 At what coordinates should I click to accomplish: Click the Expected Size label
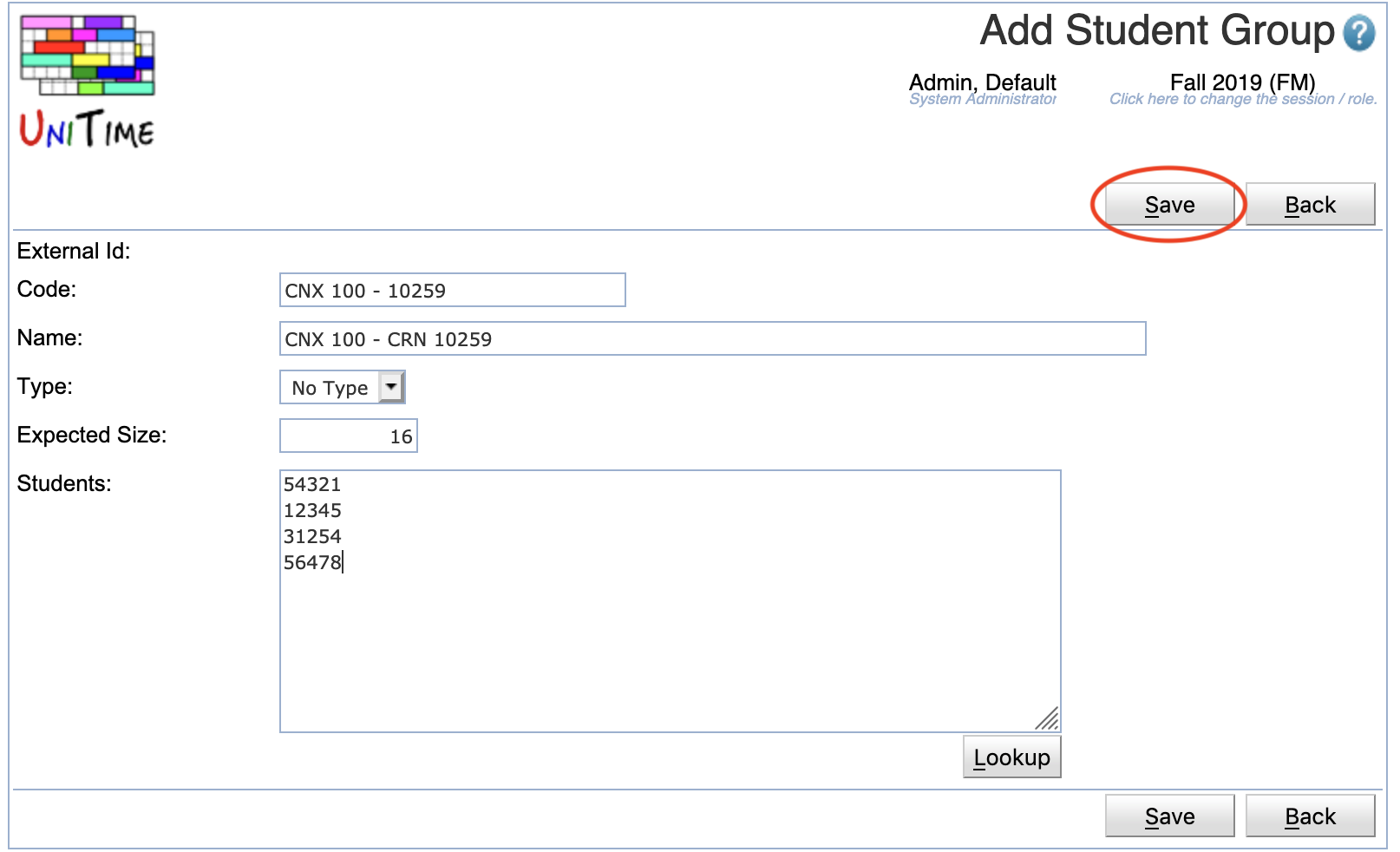(x=92, y=435)
